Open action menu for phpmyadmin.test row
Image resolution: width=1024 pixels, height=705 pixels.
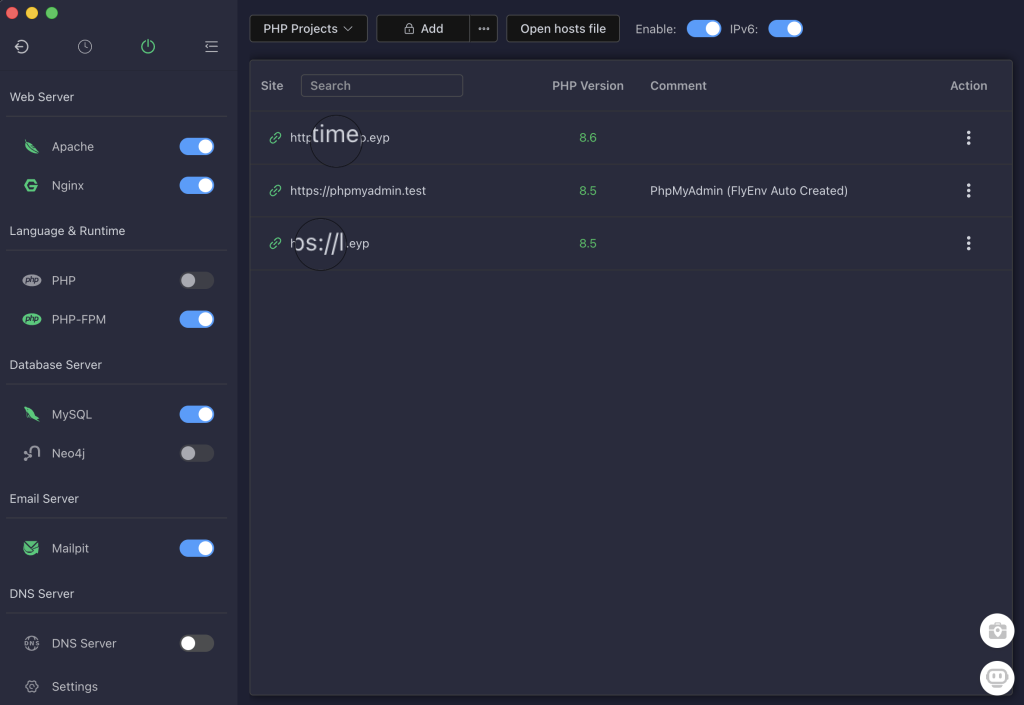968,191
